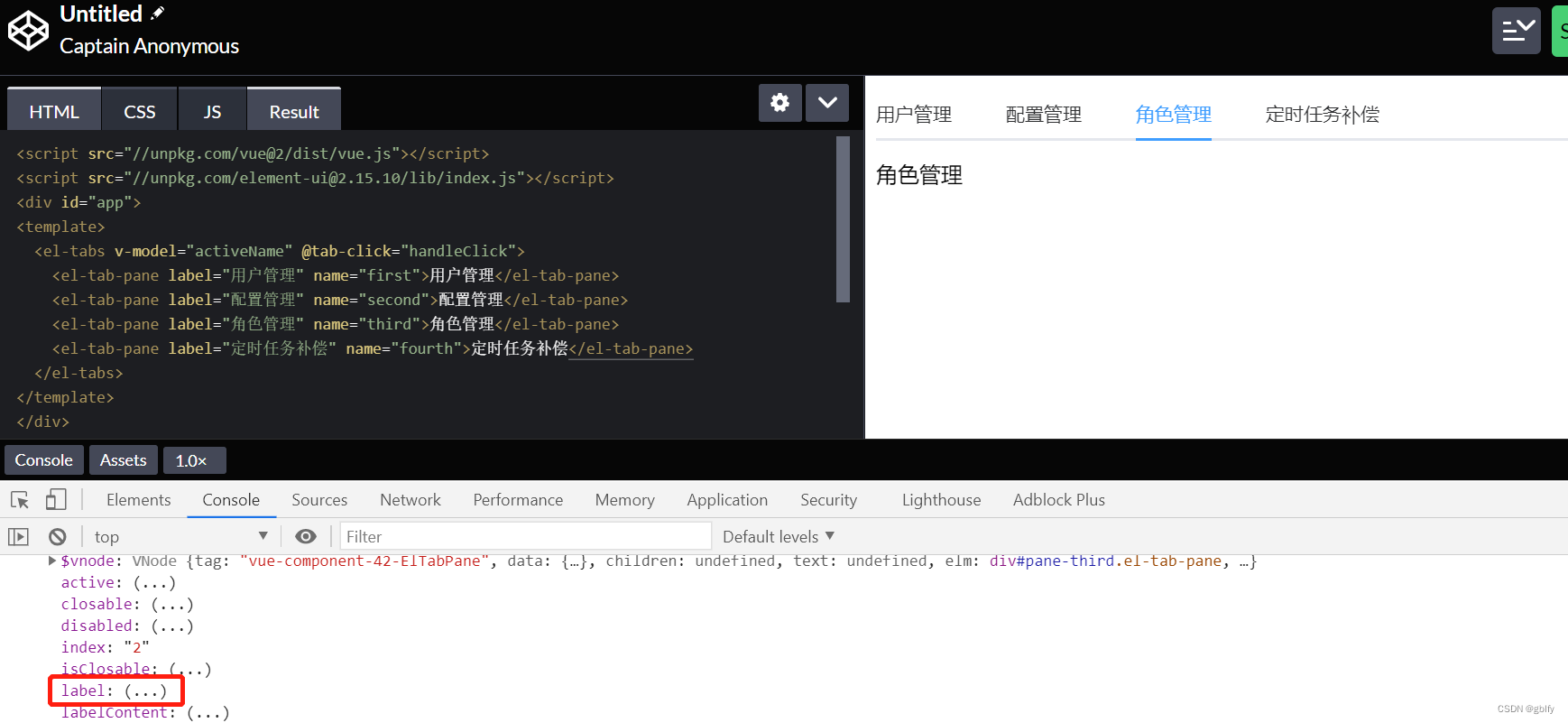Image resolution: width=1568 pixels, height=723 pixels.
Task: Open the HTML editor settings gear
Action: (x=780, y=103)
